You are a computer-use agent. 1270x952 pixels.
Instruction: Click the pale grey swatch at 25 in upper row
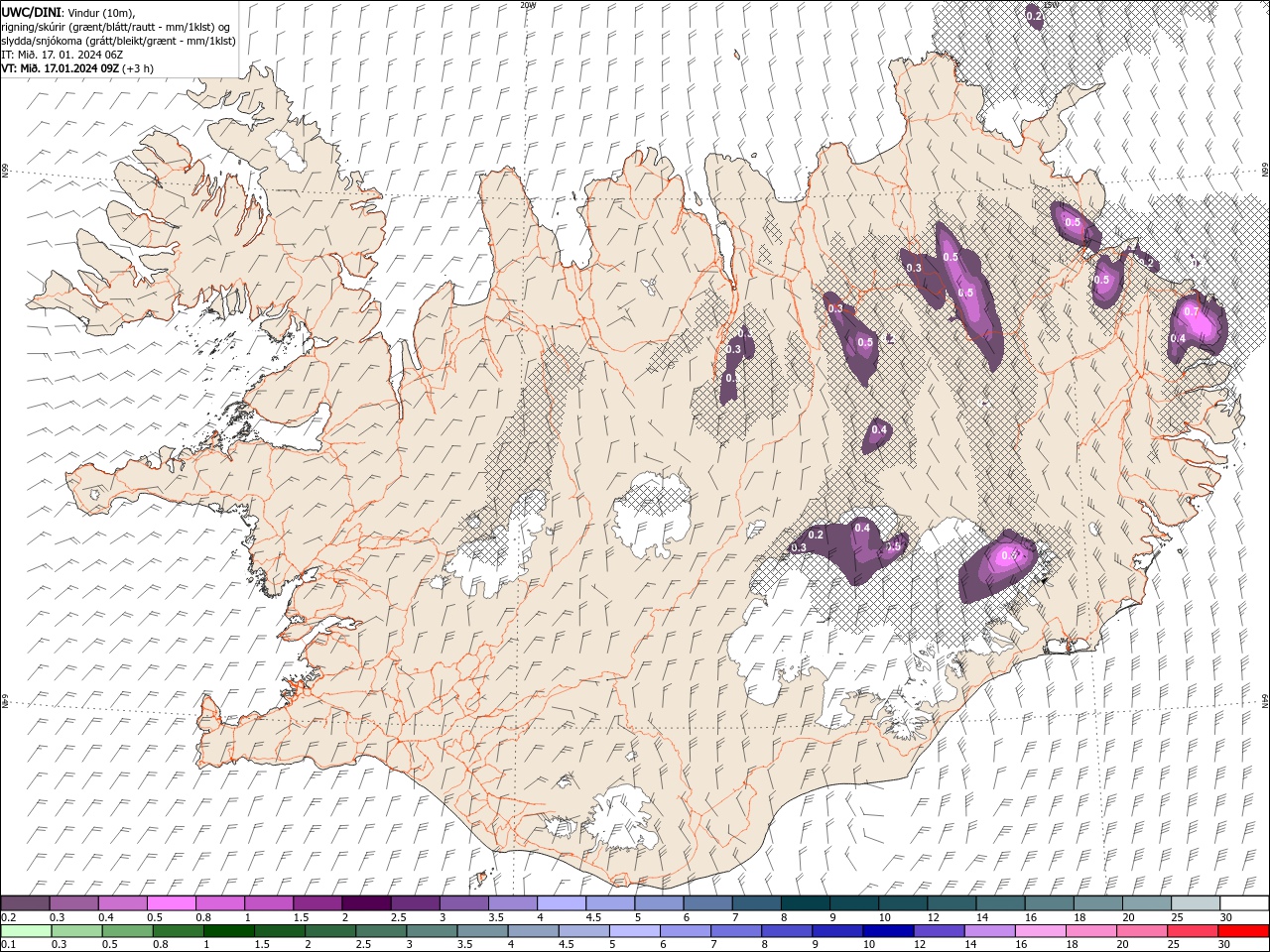[1194, 903]
